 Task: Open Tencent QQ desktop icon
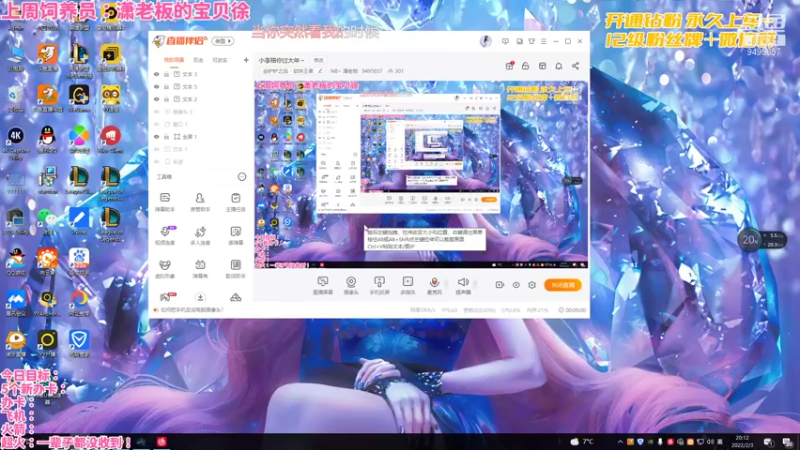[47, 140]
